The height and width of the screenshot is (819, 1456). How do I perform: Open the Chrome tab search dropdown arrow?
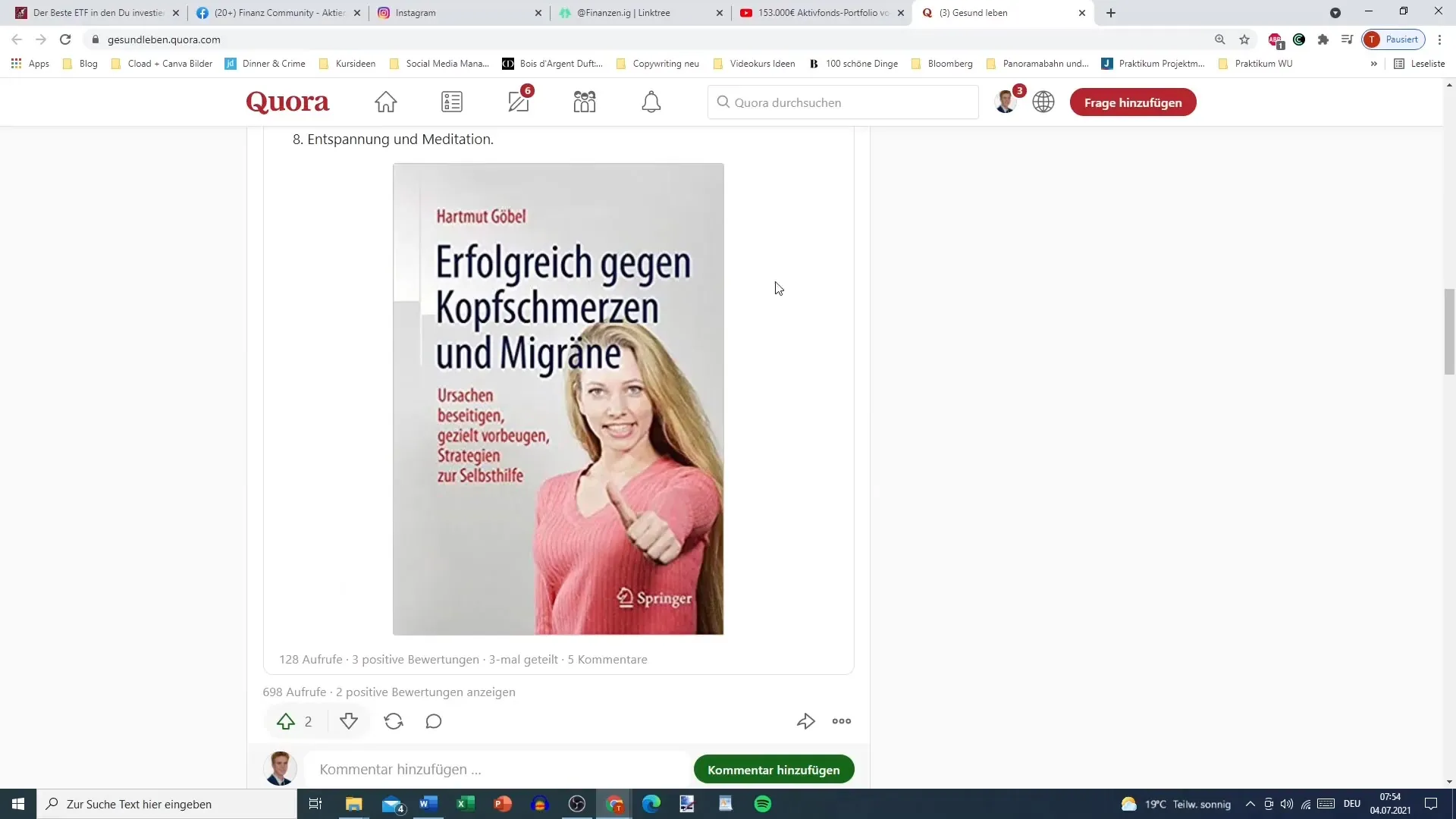pyautogui.click(x=1335, y=13)
